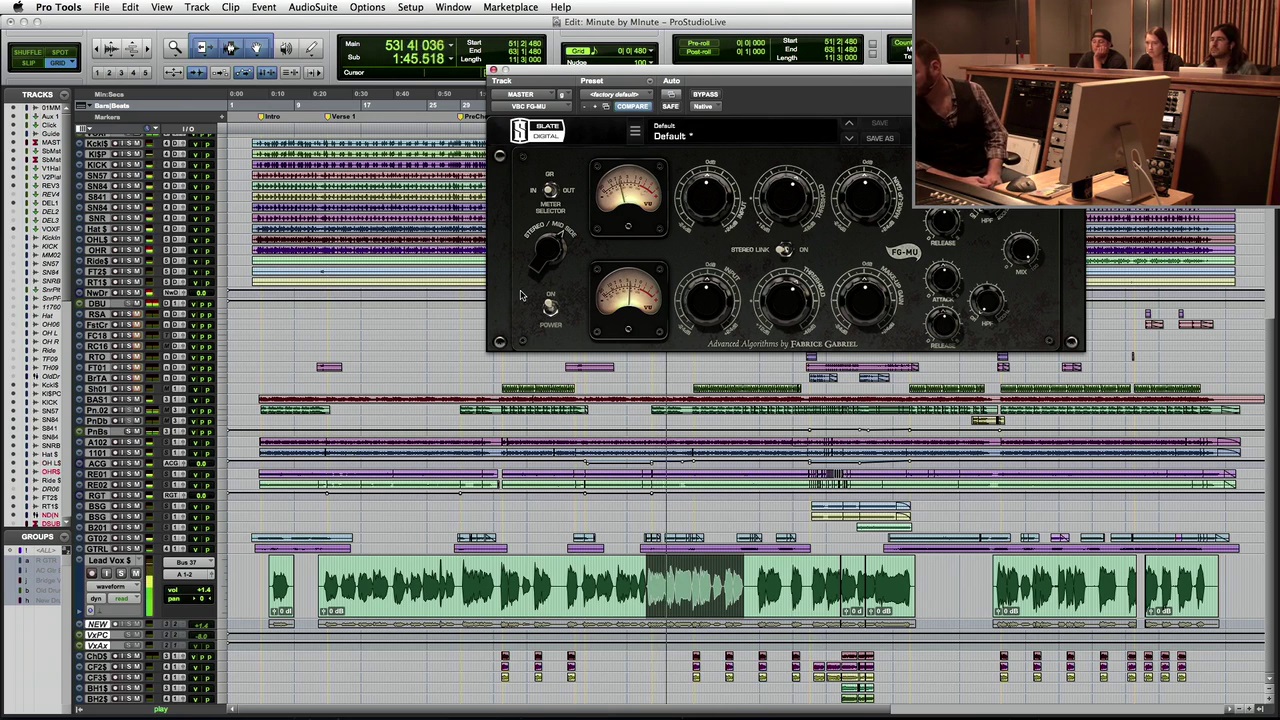This screenshot has height=720, width=1280.
Task: Click the Lead Vox dyn button
Action: pyautogui.click(x=97, y=598)
